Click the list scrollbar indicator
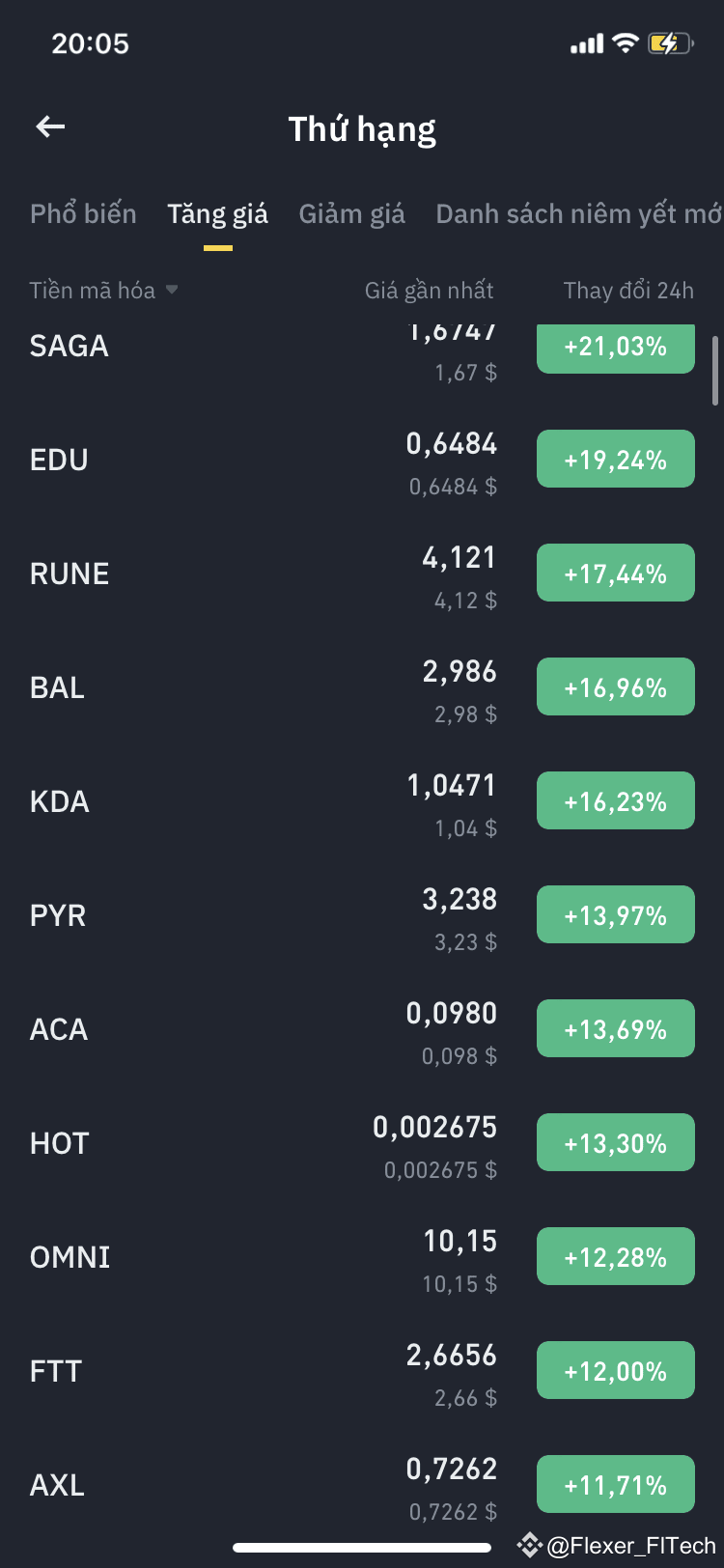This screenshot has height=1568, width=724. (715, 371)
